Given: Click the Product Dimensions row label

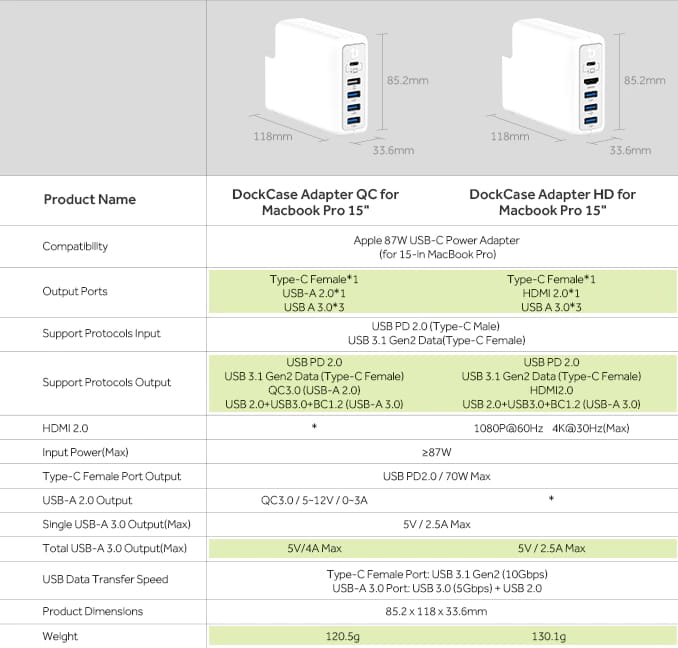Looking at the screenshot, I should click(x=93, y=611).
